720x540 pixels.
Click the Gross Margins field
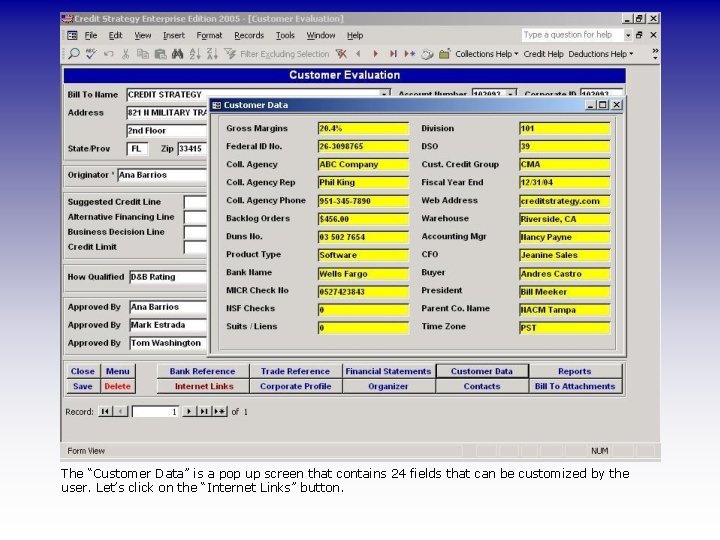363,128
